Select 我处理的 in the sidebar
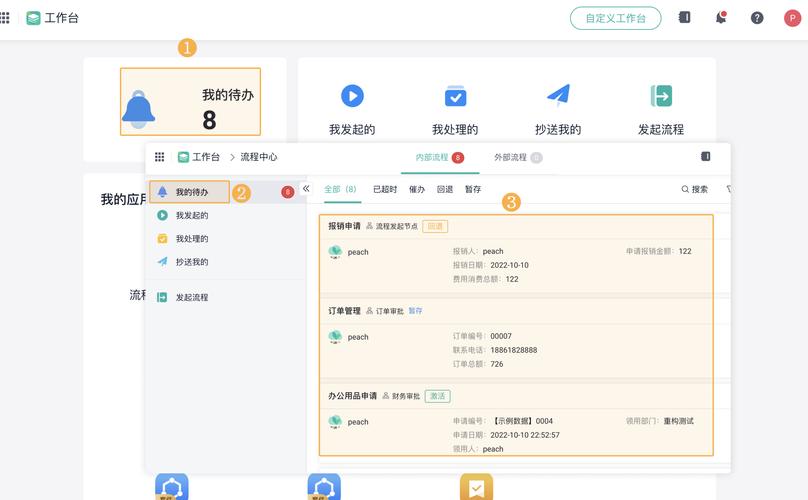 [192, 239]
